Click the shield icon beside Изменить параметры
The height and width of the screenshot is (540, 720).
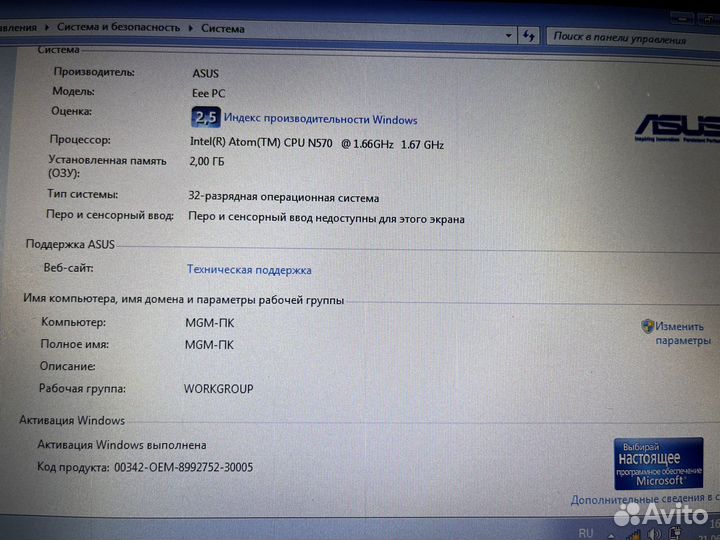(647, 326)
